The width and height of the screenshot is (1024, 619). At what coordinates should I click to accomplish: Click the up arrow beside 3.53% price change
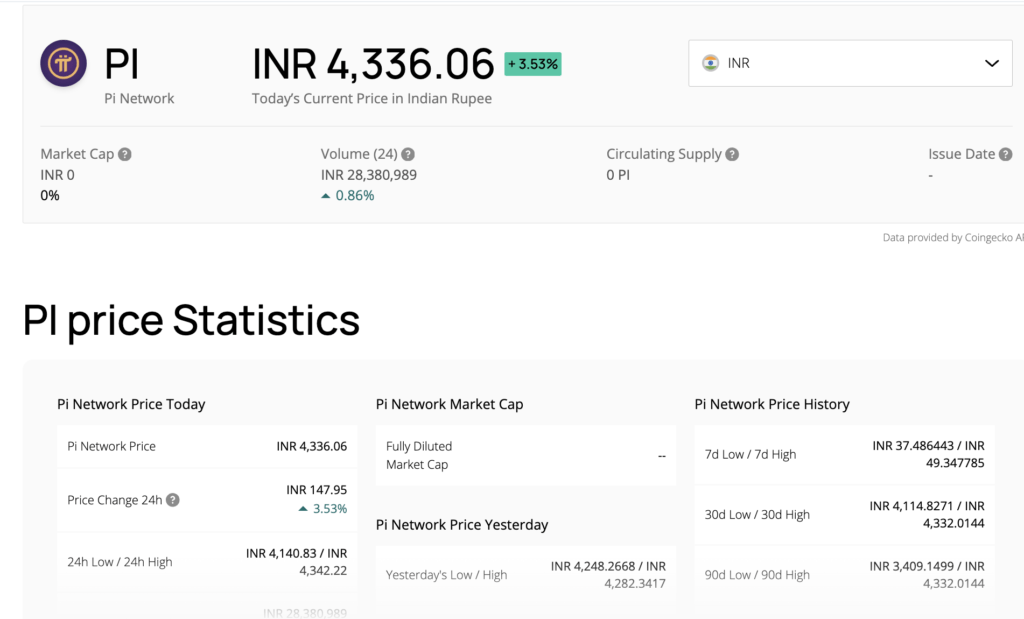point(303,509)
